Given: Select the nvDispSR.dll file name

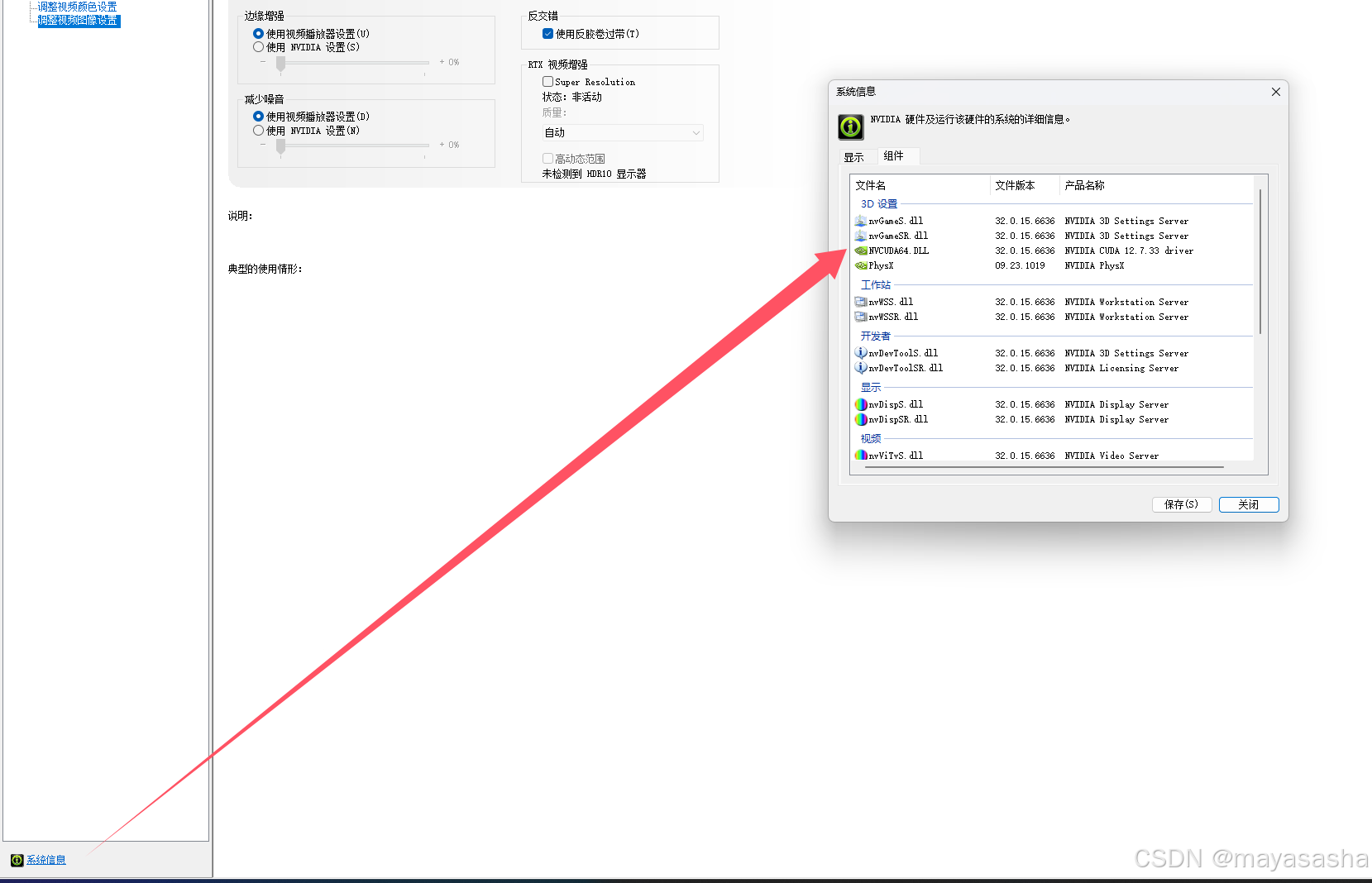Looking at the screenshot, I should [898, 419].
